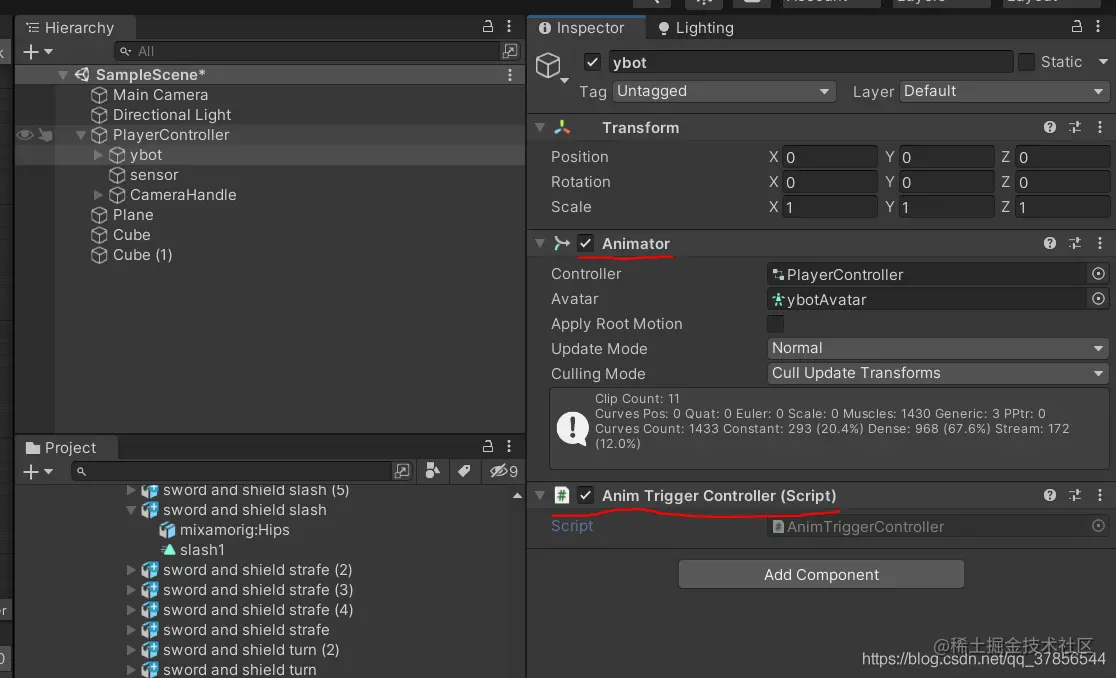Viewport: 1116px width, 678px height.
Task: Toggle the Animator component enabled checkbox
Action: (585, 243)
